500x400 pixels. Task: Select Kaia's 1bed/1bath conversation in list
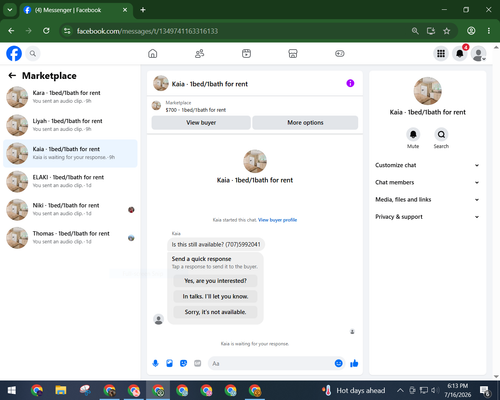pos(70,153)
